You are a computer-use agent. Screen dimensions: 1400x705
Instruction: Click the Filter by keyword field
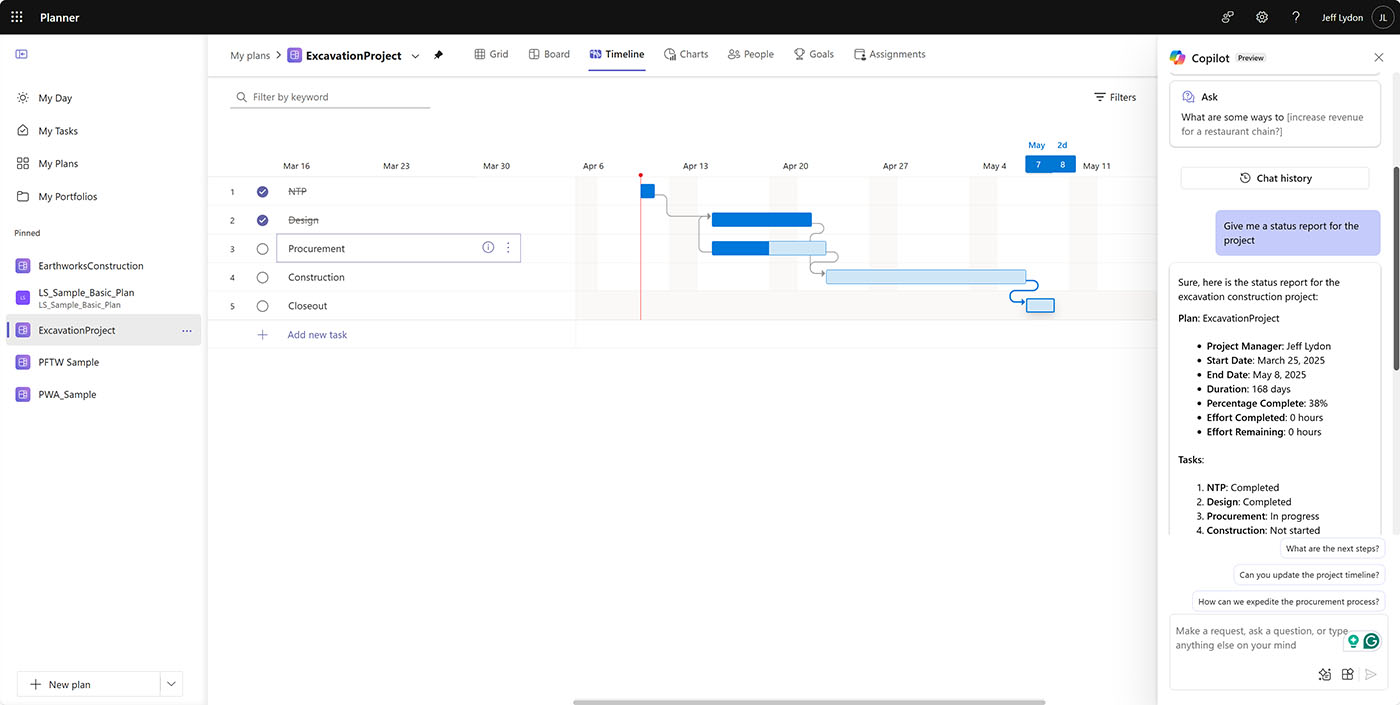(x=330, y=97)
